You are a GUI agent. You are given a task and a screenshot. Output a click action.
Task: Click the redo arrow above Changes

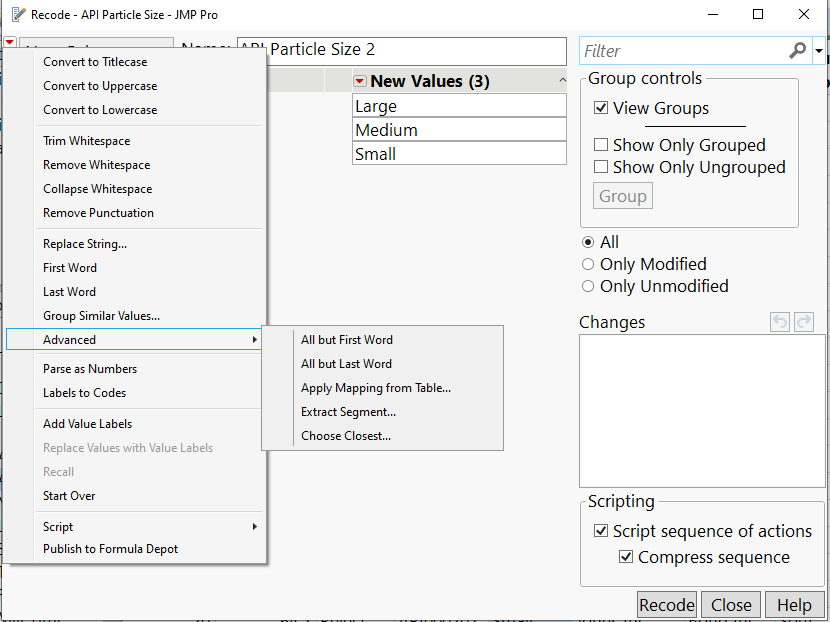(803, 322)
